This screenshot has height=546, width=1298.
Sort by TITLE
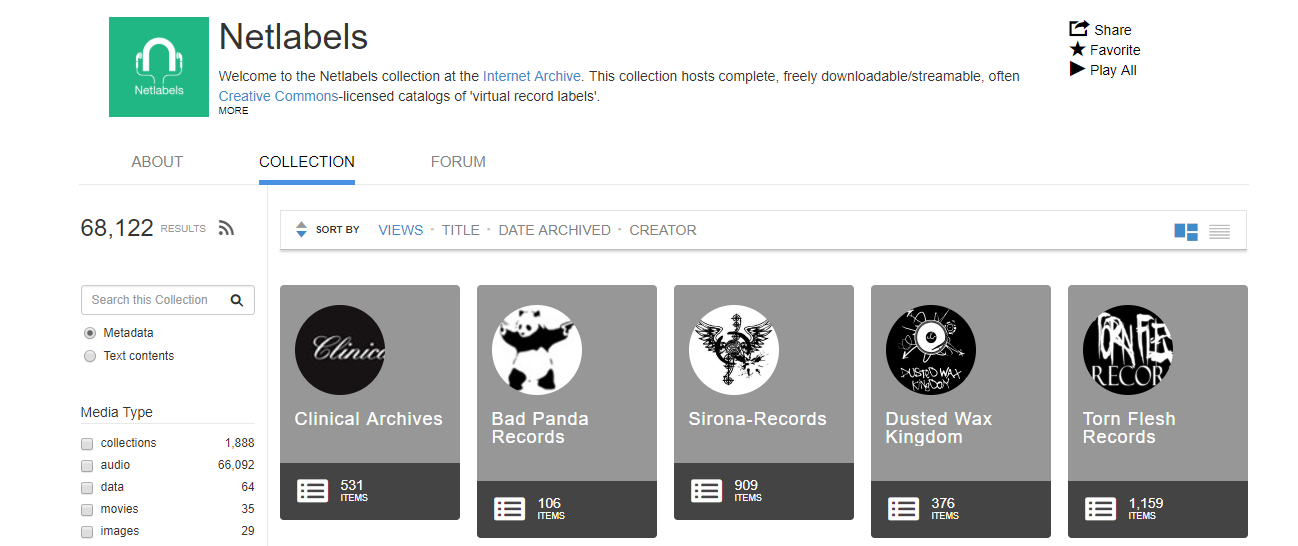[461, 230]
